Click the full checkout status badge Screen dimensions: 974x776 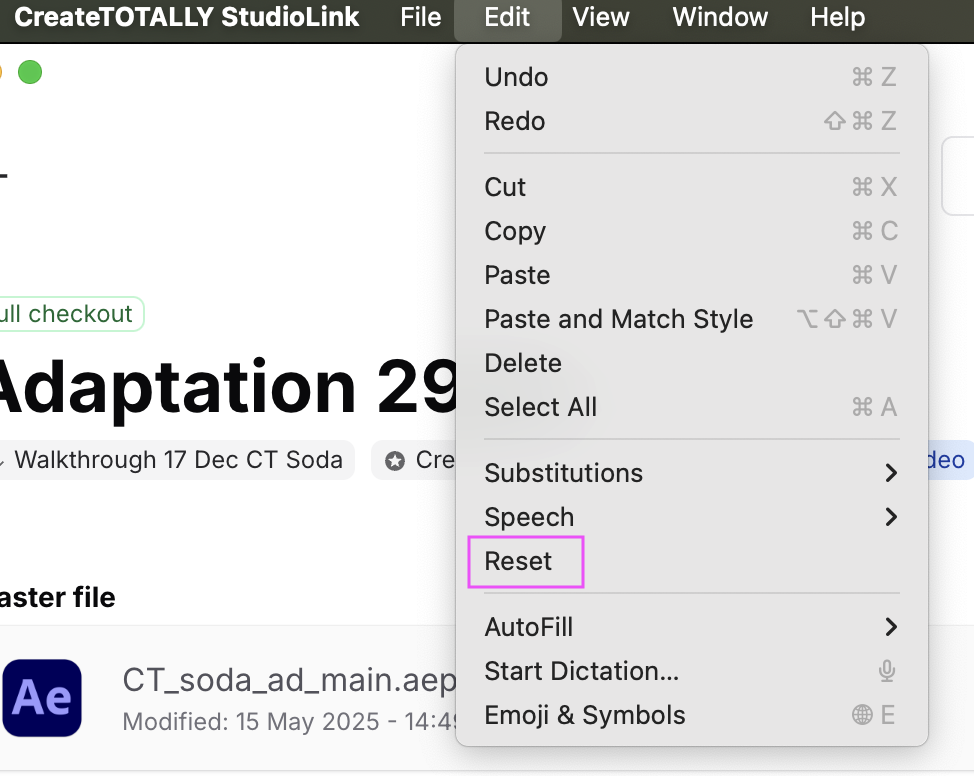click(71, 314)
